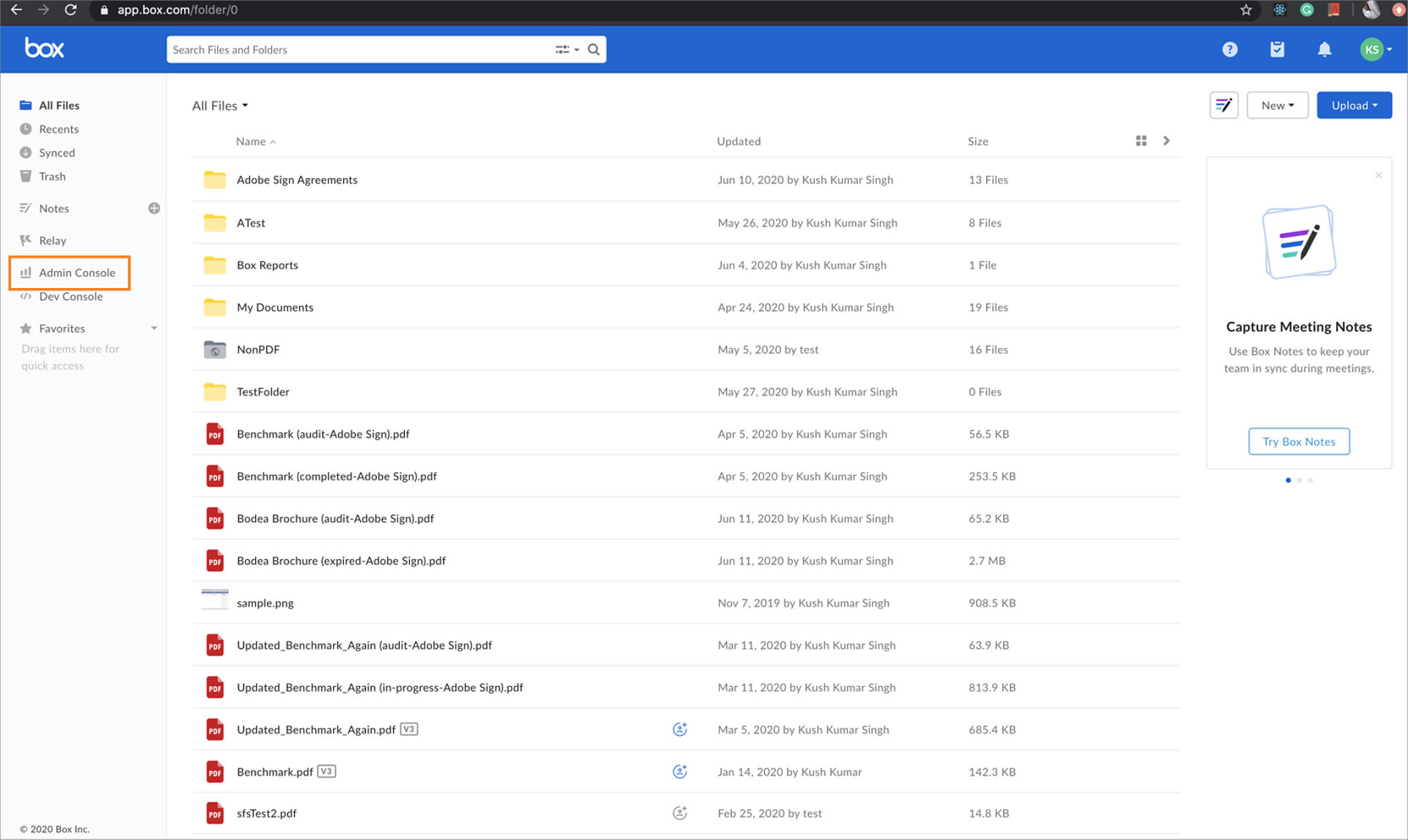
Task: Bookmark page with star icon
Action: (x=1246, y=10)
